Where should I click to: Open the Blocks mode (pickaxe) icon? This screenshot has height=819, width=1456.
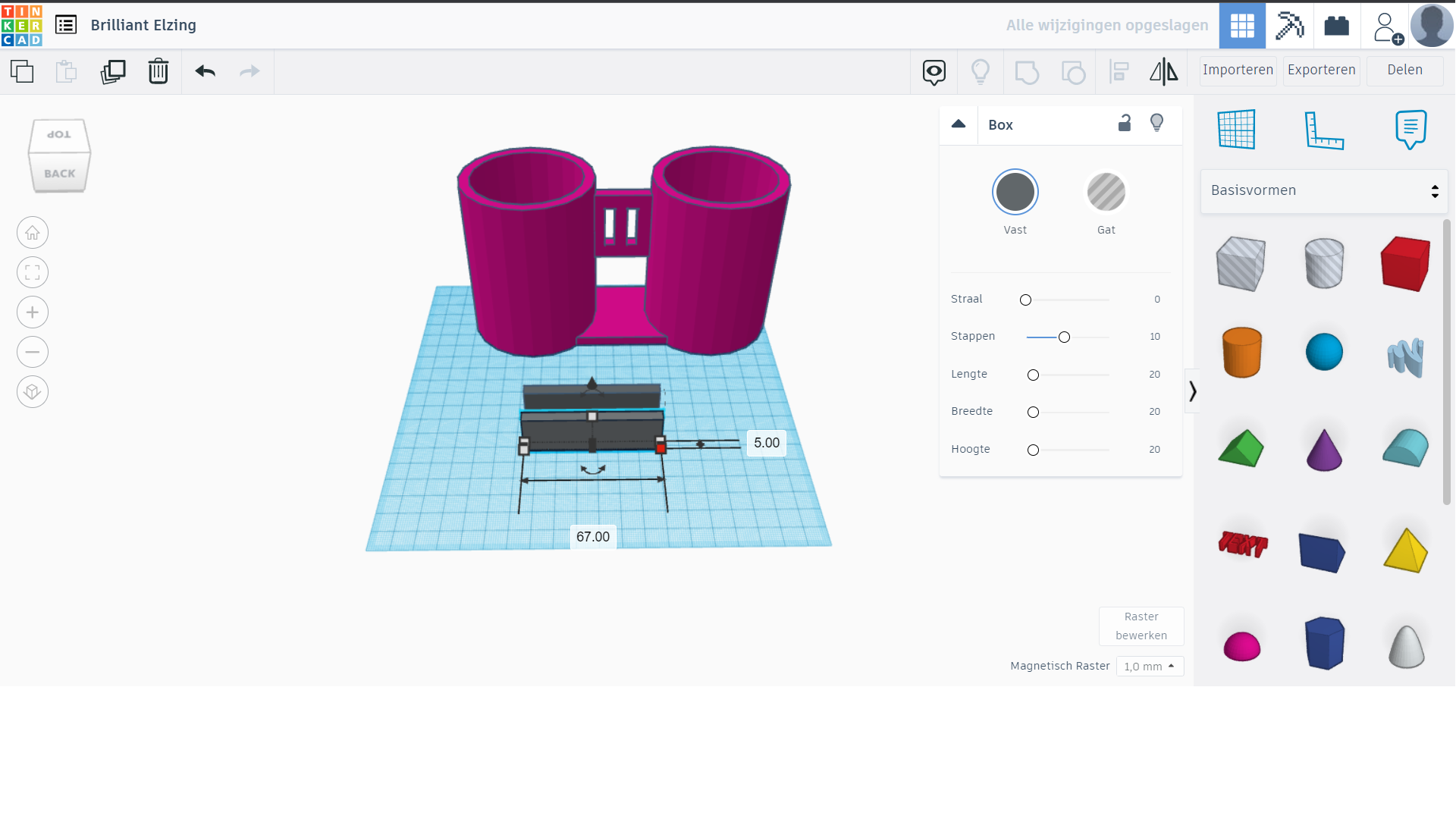click(x=1289, y=25)
